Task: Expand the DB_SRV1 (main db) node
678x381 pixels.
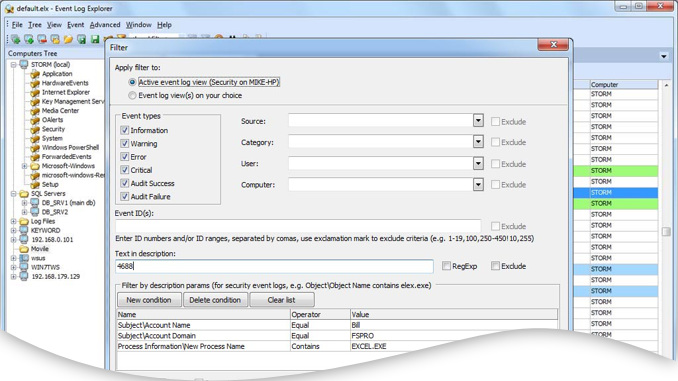Action: (25, 203)
